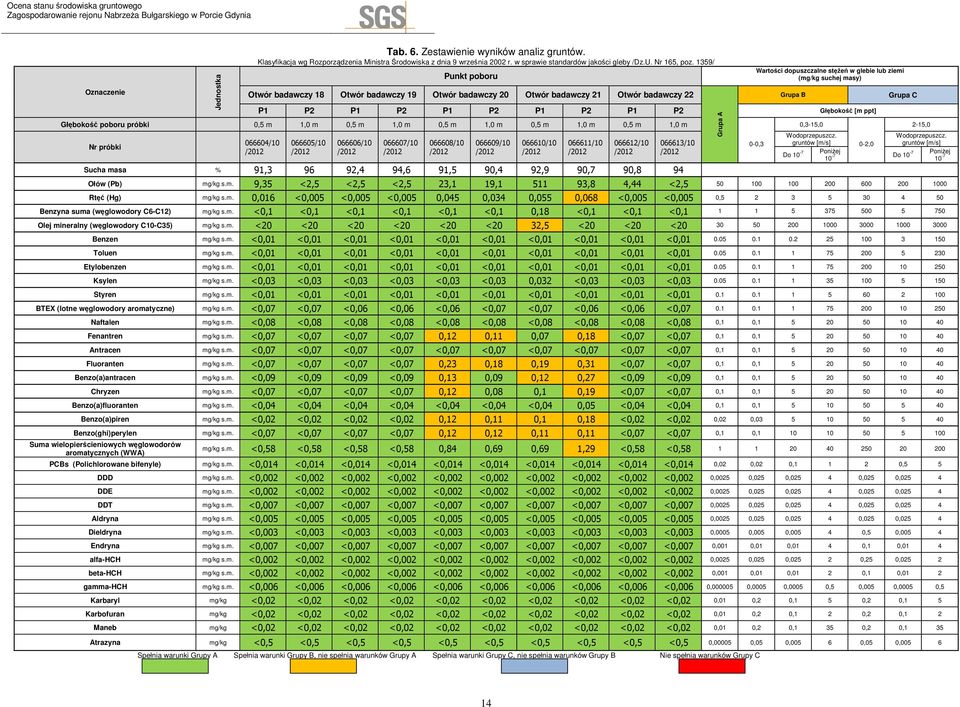Click the green Grupa A legend swatch
The image size is (960, 707).
click(175, 667)
